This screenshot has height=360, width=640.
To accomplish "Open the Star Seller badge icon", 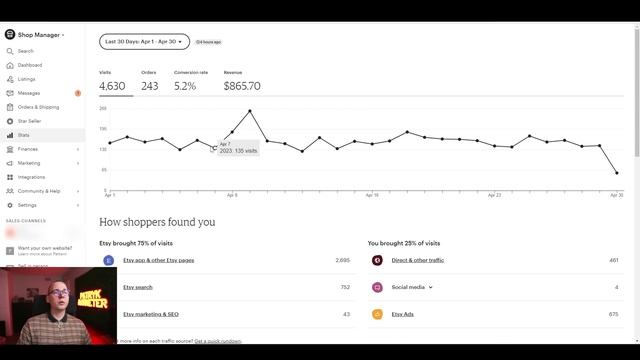I will [x=10, y=121].
